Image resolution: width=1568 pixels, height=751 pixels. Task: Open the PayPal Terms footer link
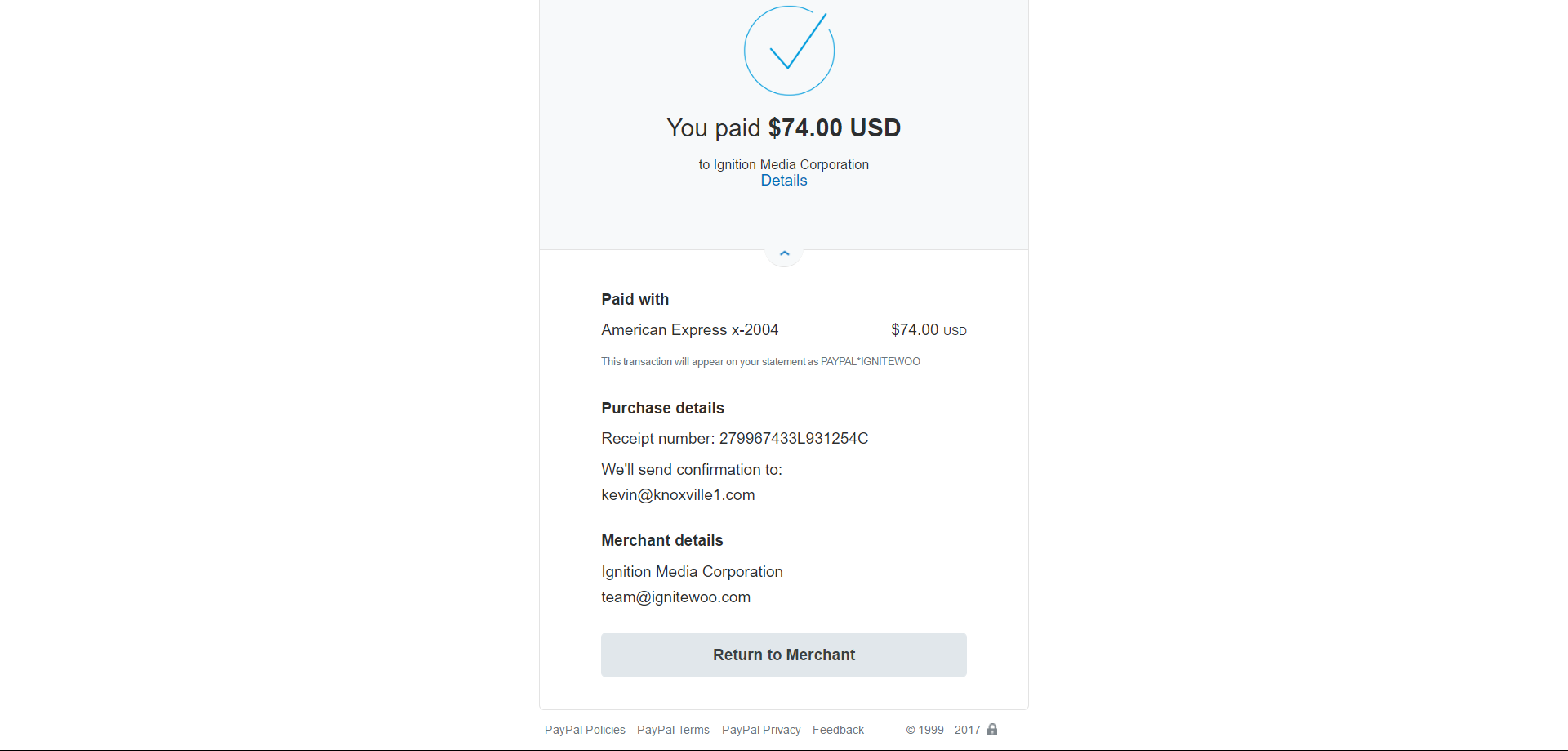click(673, 730)
